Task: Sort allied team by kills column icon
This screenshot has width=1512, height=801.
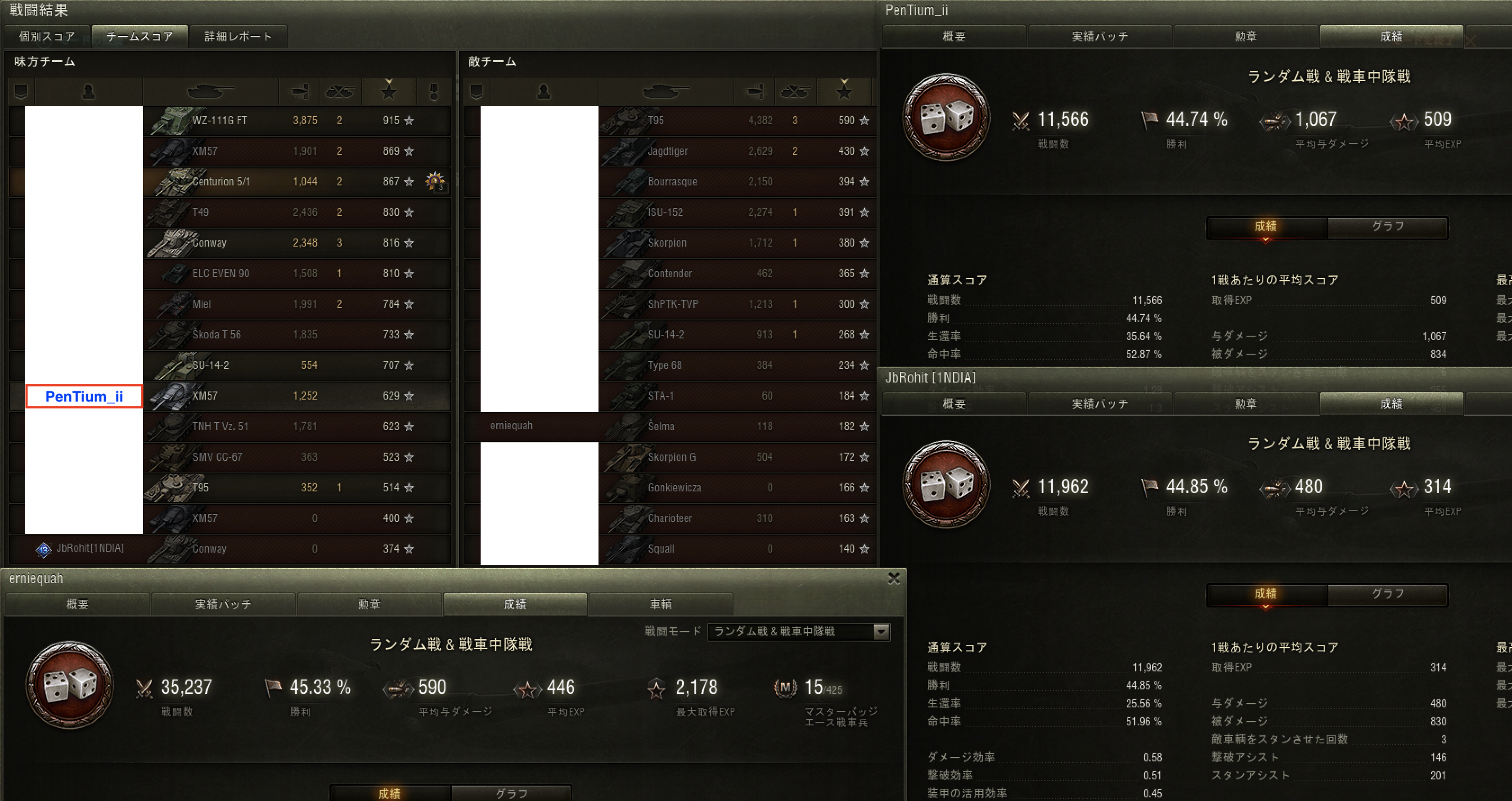Action: tap(339, 91)
